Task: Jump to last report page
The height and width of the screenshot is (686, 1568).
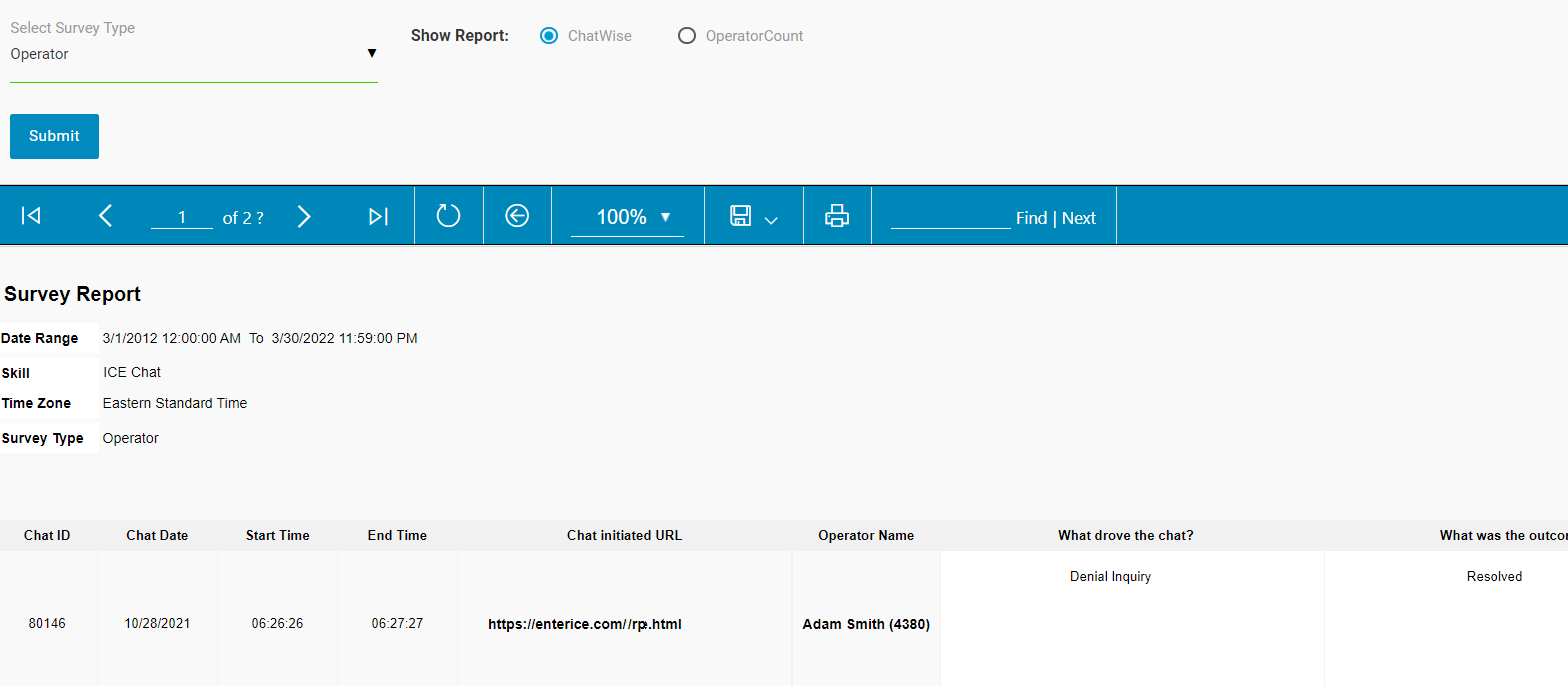Action: click(x=378, y=216)
